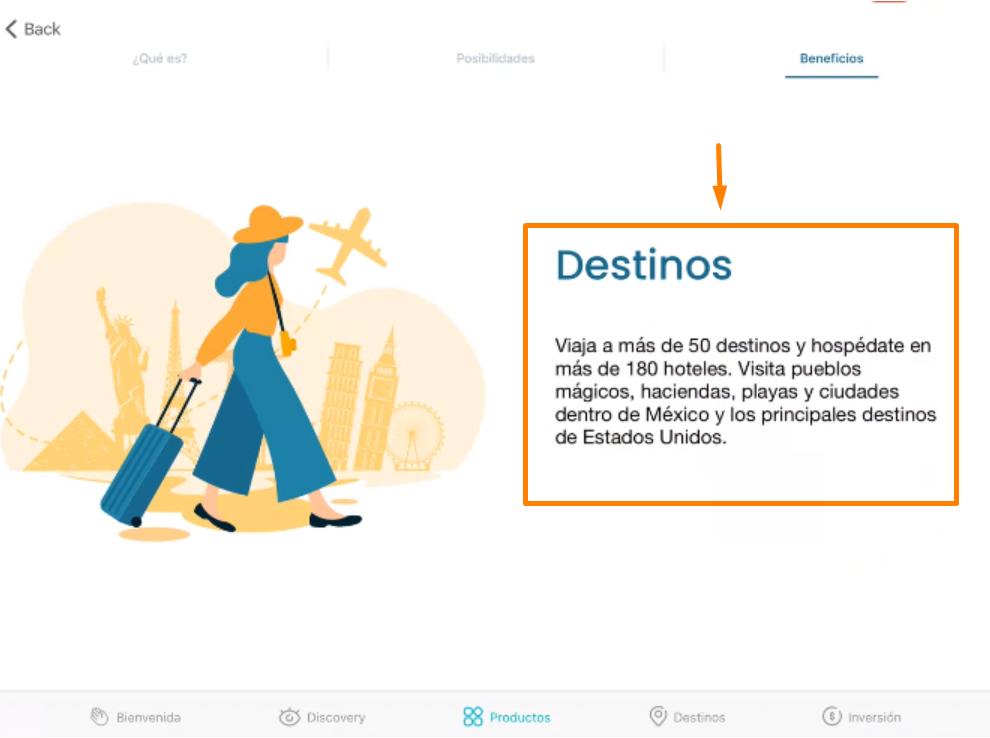Navigate to Destinos in bottom bar
Image resolution: width=990 pixels, height=738 pixels.
pos(699,718)
